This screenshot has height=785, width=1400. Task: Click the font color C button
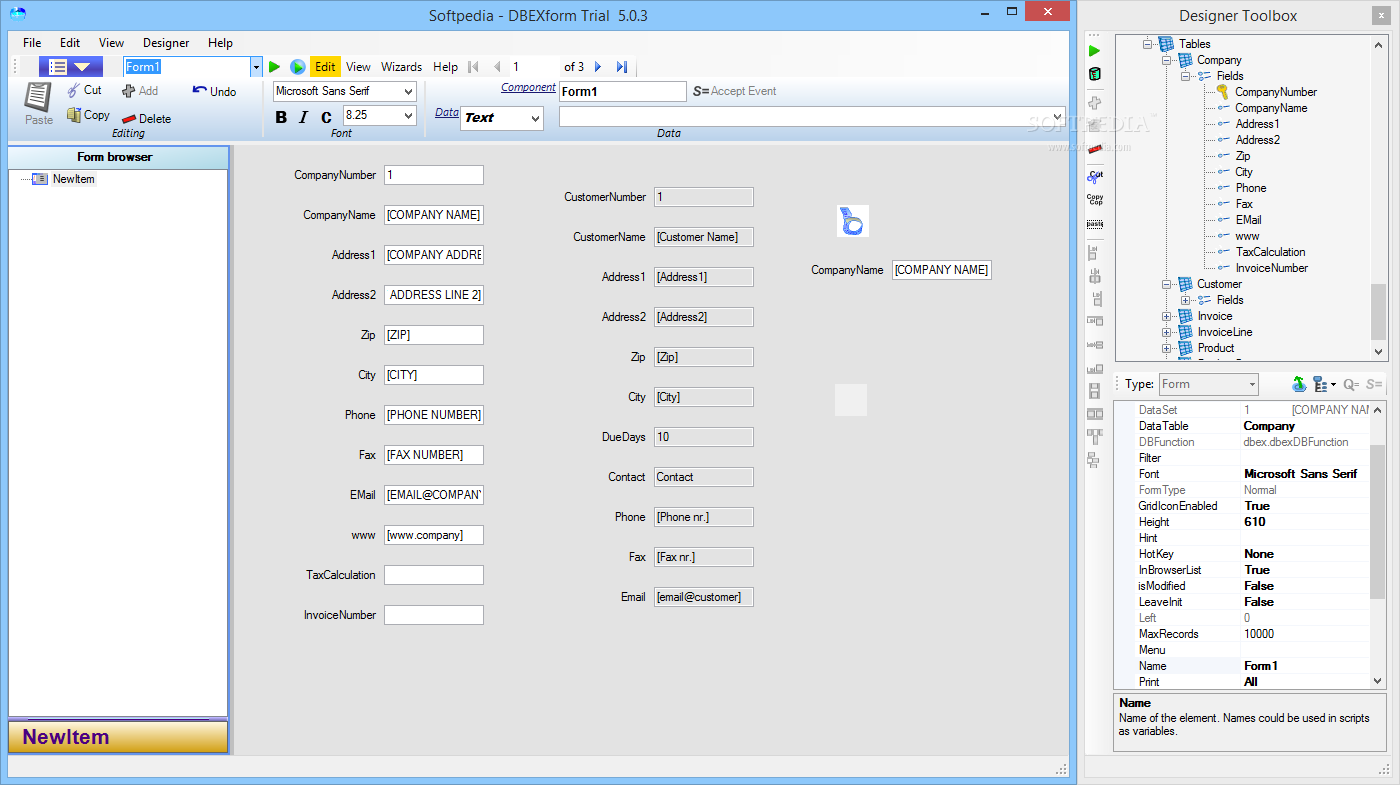click(x=326, y=117)
